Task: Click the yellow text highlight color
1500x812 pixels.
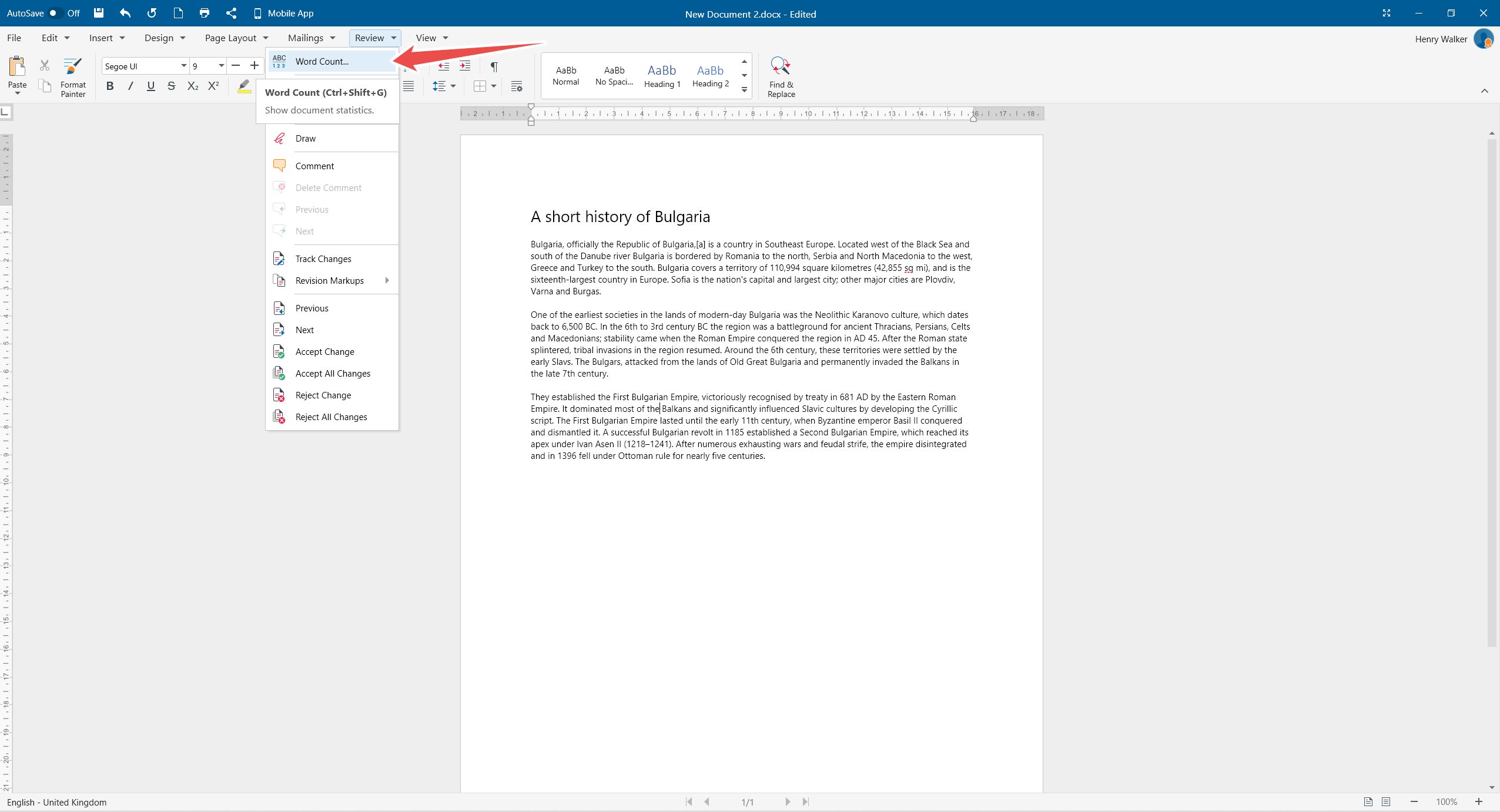Action: point(244,86)
